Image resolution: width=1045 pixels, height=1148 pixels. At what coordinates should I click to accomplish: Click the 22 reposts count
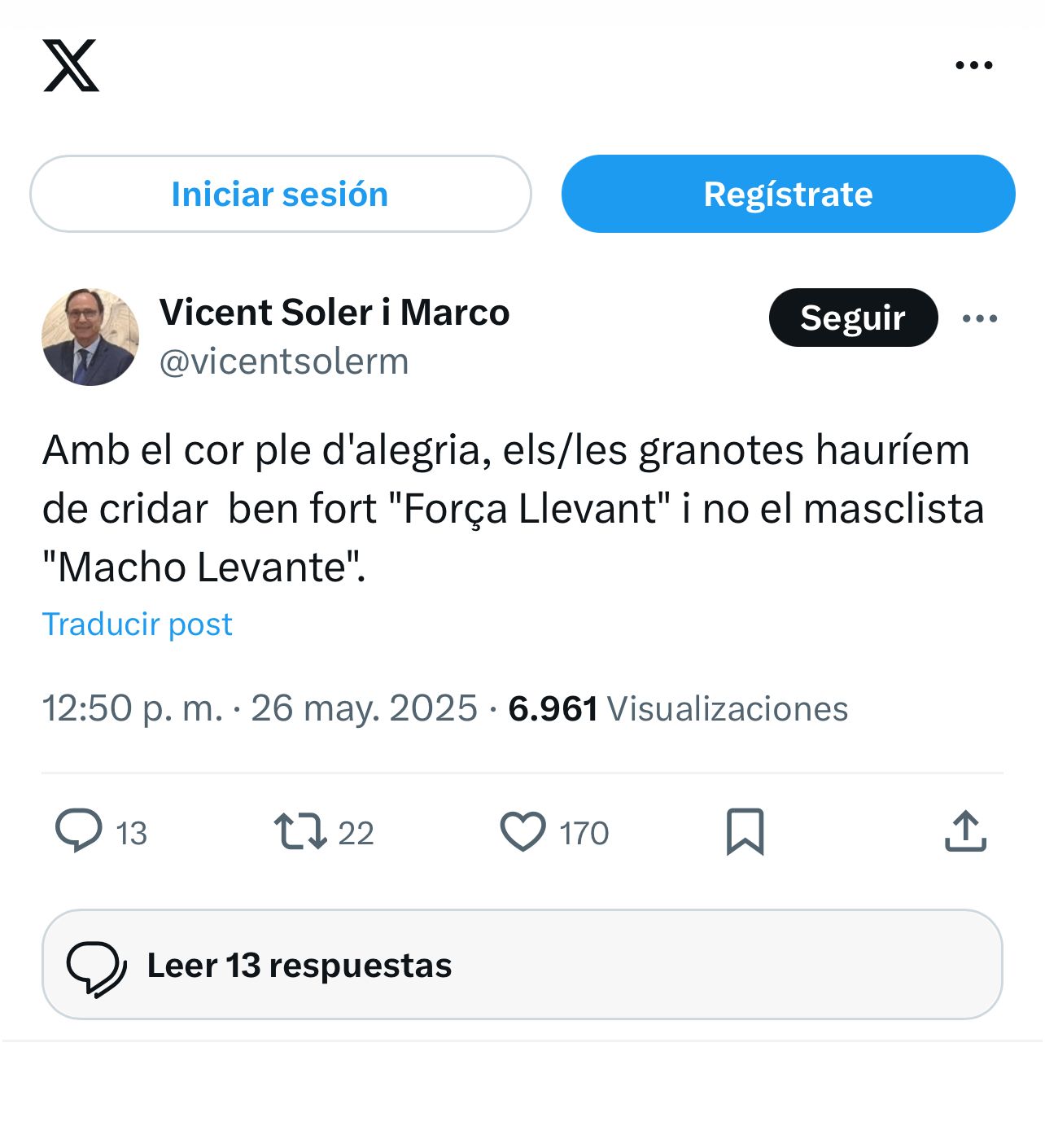pyautogui.click(x=356, y=833)
